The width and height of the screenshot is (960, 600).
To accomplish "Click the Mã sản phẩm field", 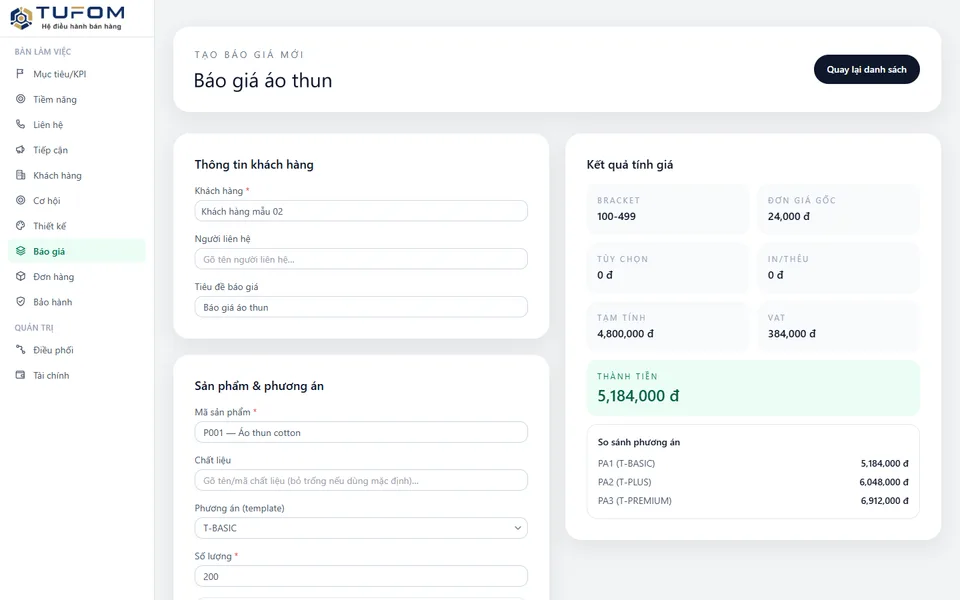I will [x=361, y=432].
